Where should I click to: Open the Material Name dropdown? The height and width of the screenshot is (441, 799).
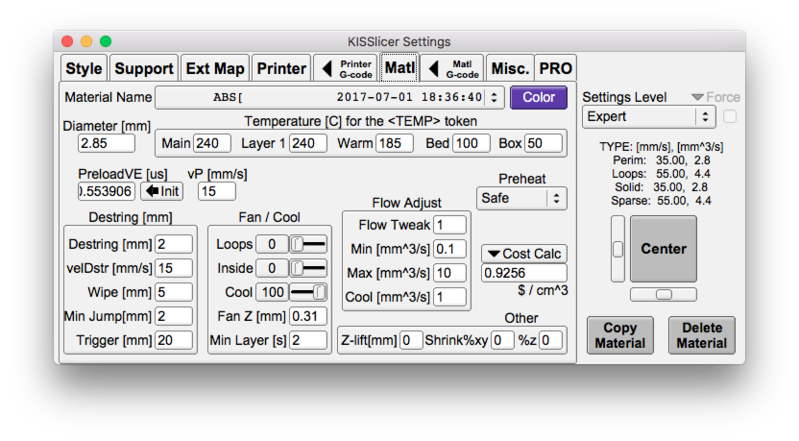(330, 97)
